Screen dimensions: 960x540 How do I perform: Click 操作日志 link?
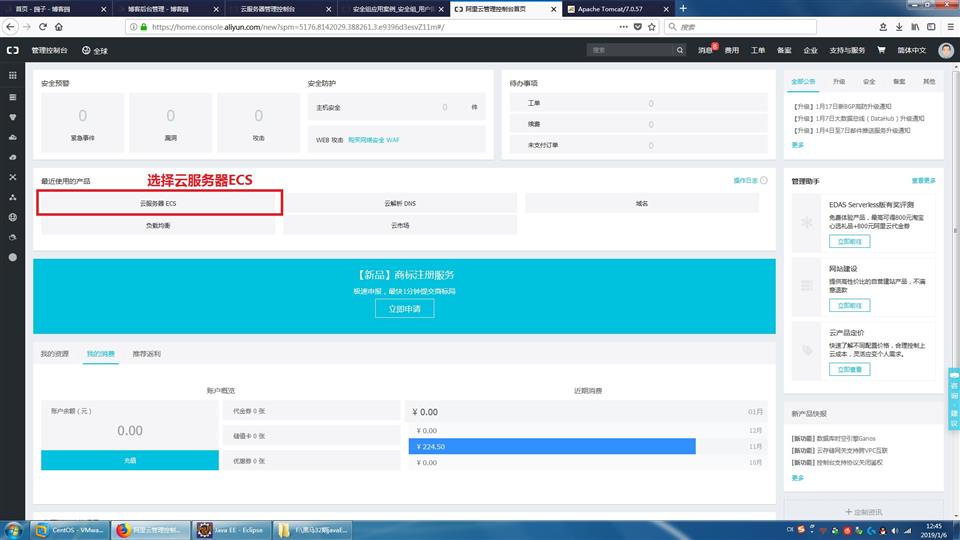(x=745, y=181)
